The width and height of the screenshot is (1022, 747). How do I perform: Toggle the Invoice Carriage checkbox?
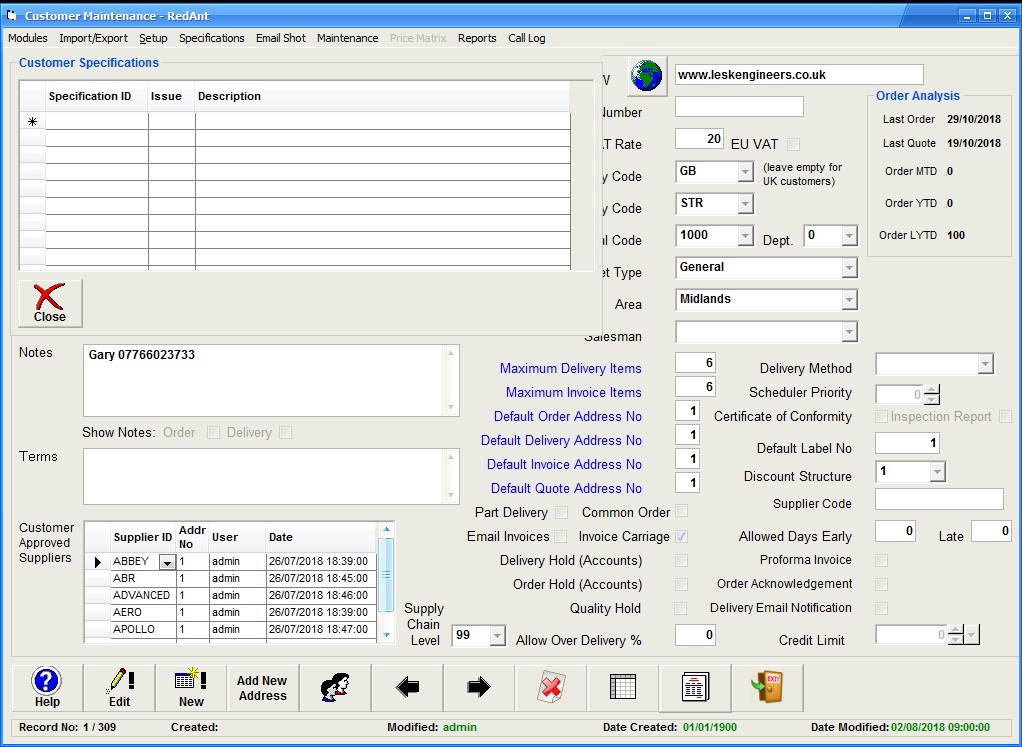point(681,537)
